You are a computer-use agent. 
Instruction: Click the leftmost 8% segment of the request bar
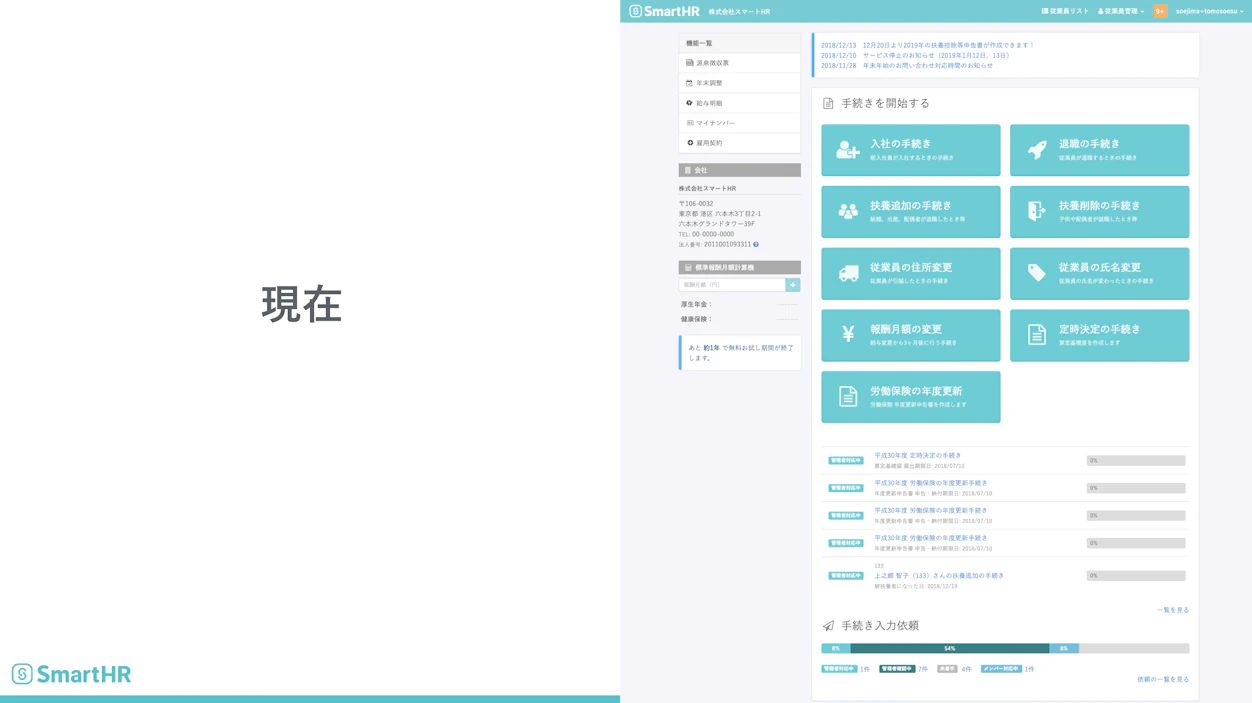coord(836,648)
